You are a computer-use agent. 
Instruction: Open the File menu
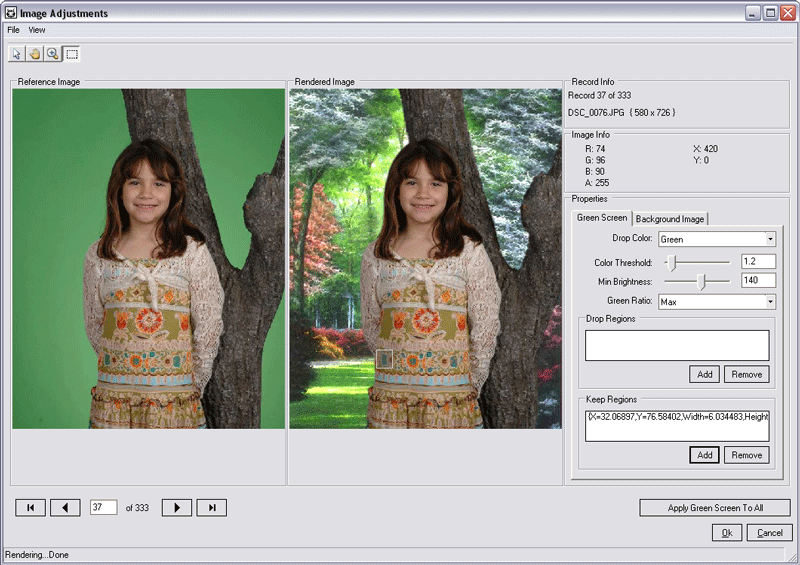(14, 30)
